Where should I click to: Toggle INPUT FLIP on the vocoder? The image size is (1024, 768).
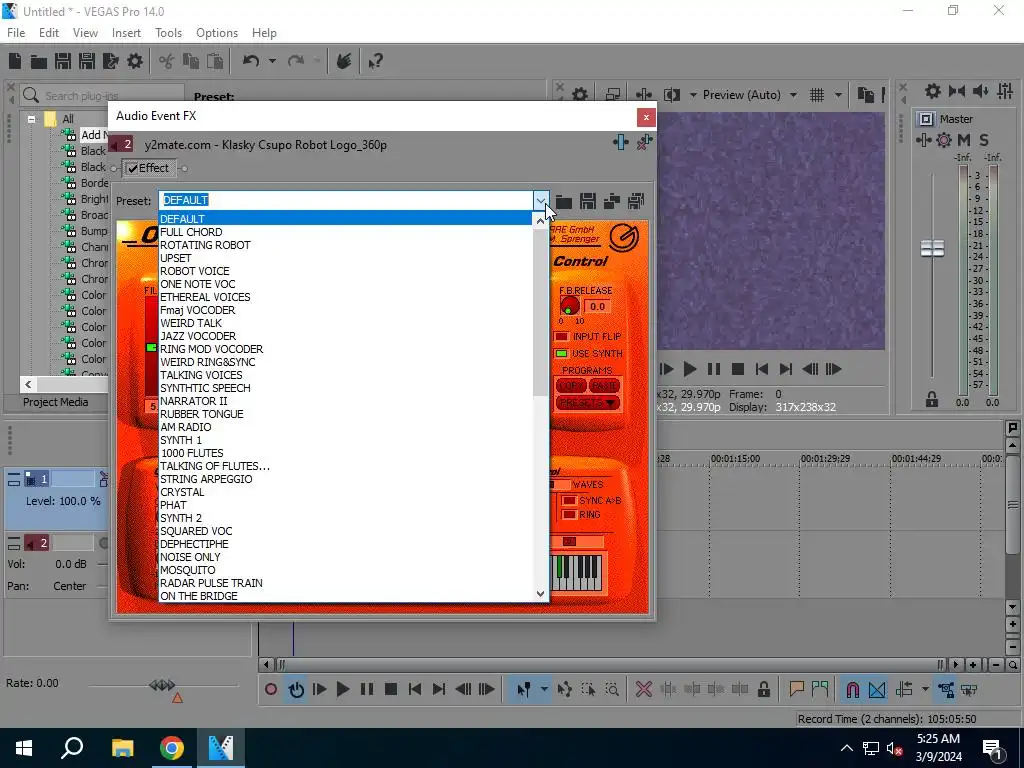[561, 336]
